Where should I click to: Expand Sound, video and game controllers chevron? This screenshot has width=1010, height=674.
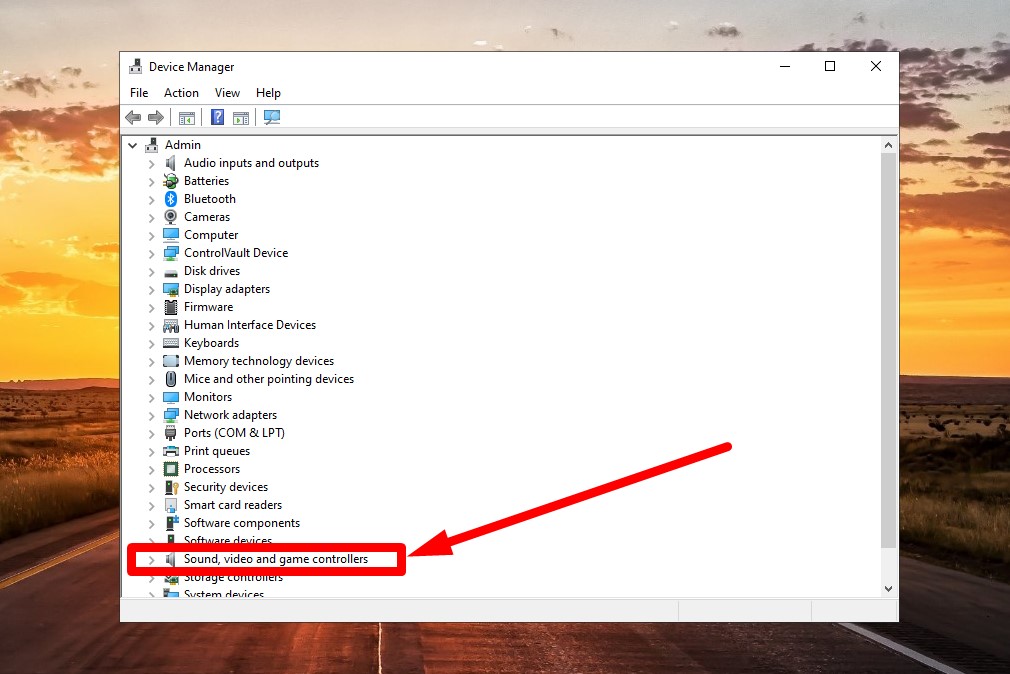click(x=151, y=560)
